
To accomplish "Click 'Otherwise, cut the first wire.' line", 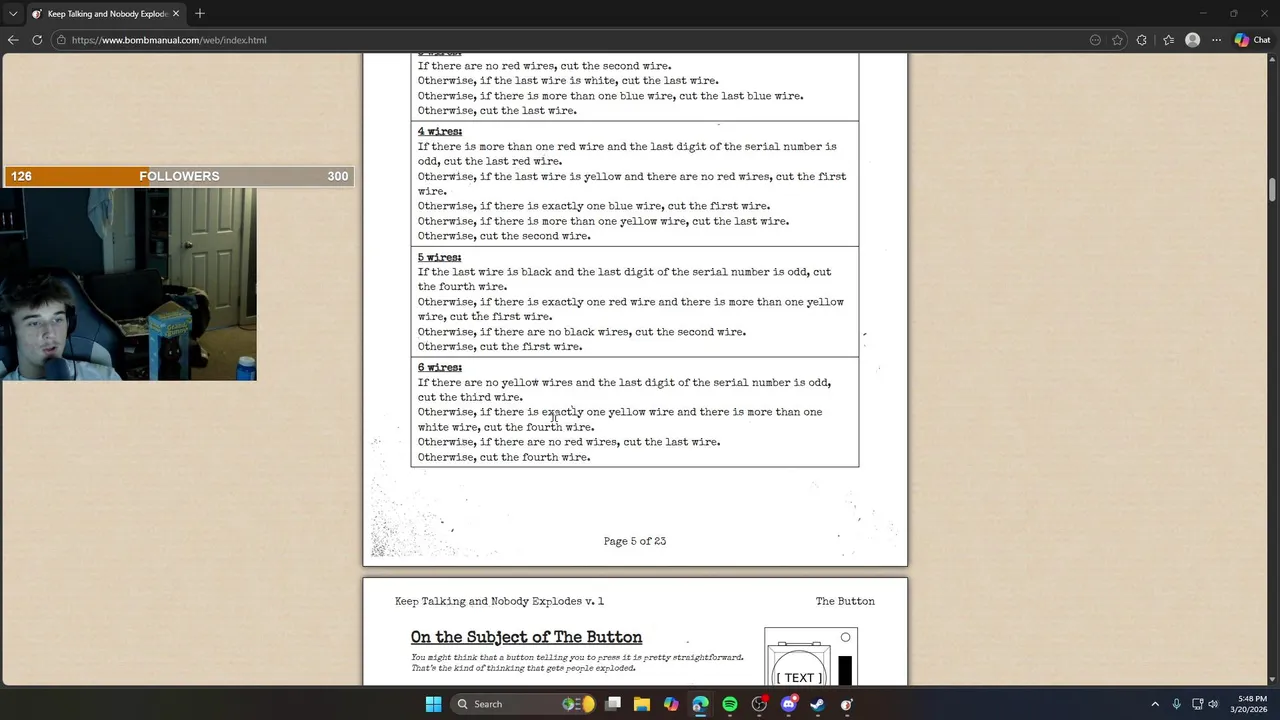I will [x=500, y=347].
